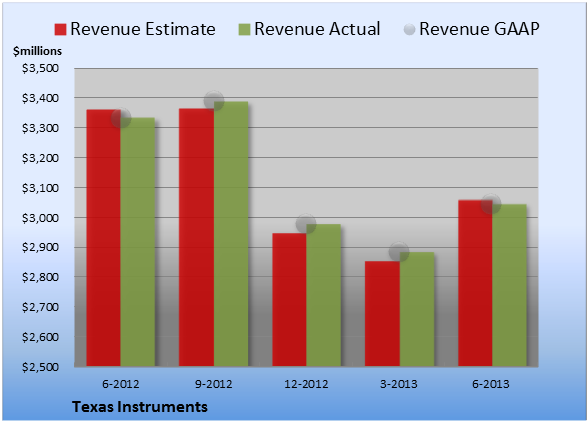Click the '$3,400' y-axis value

point(40,98)
